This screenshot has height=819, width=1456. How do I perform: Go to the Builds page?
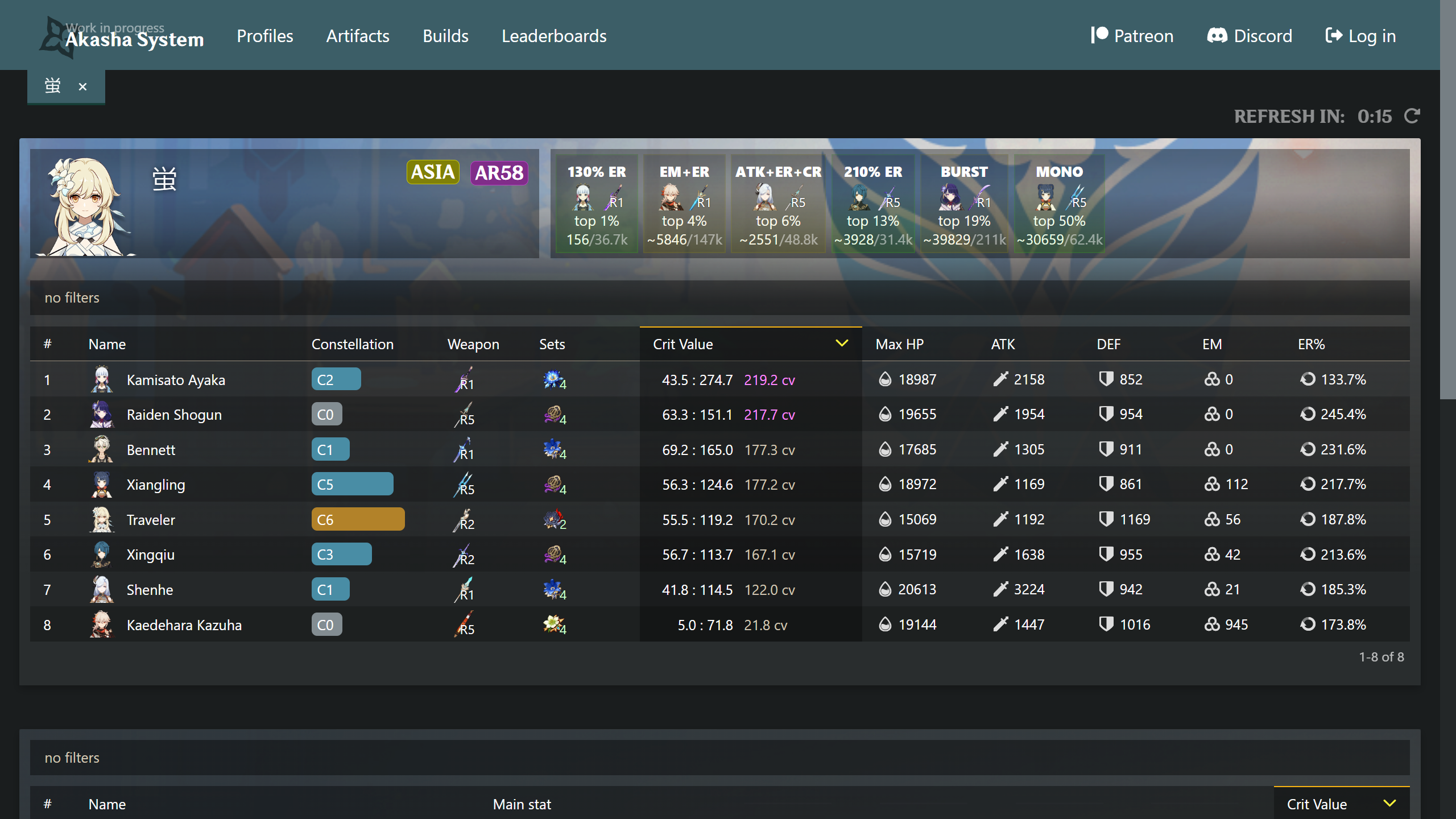pos(445,36)
